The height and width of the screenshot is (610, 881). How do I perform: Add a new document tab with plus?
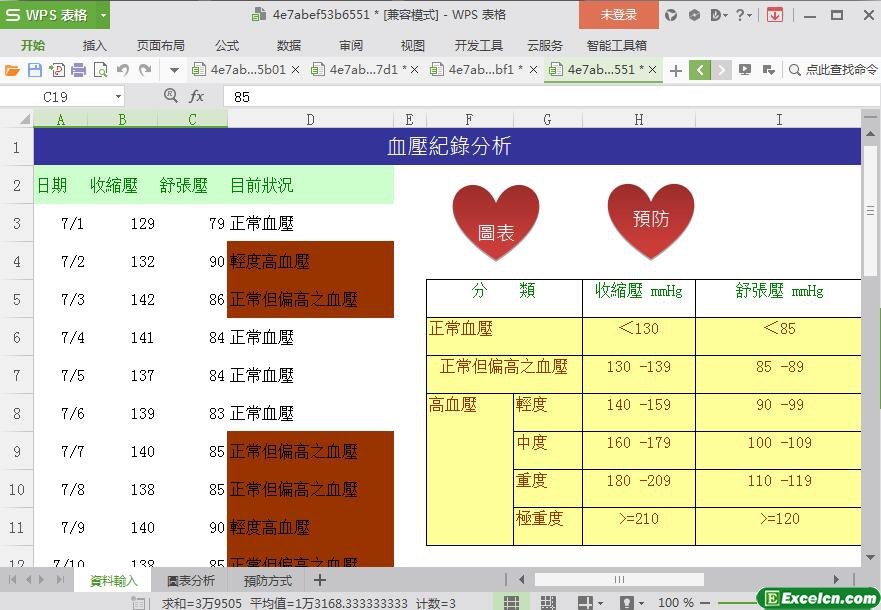[676, 70]
